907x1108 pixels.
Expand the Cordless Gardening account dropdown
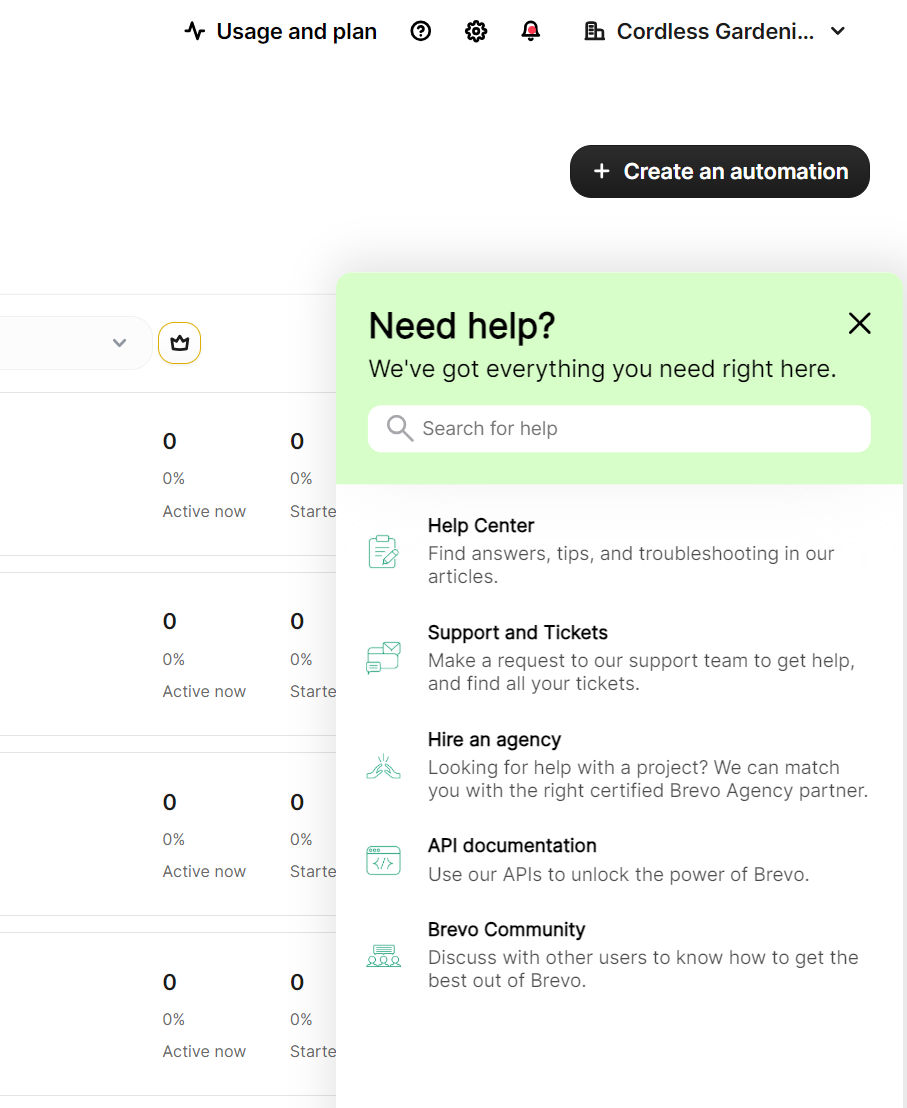[x=837, y=31]
